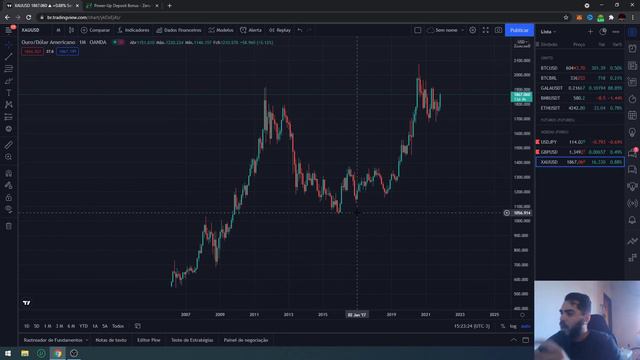The height and width of the screenshot is (360, 640).
Task: Set time range to 5A
Action: pyautogui.click(x=105, y=326)
